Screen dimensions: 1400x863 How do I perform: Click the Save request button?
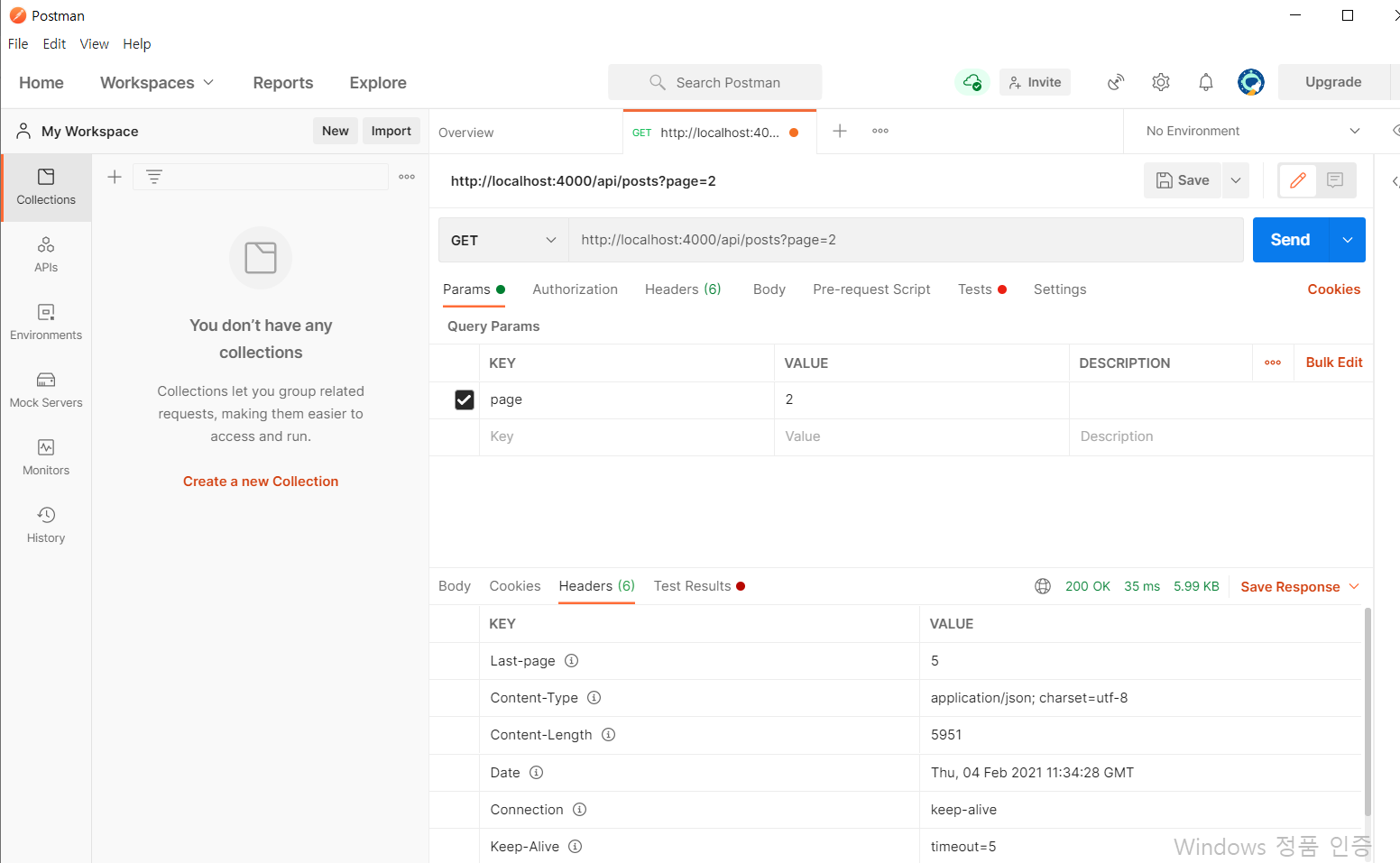1183,180
